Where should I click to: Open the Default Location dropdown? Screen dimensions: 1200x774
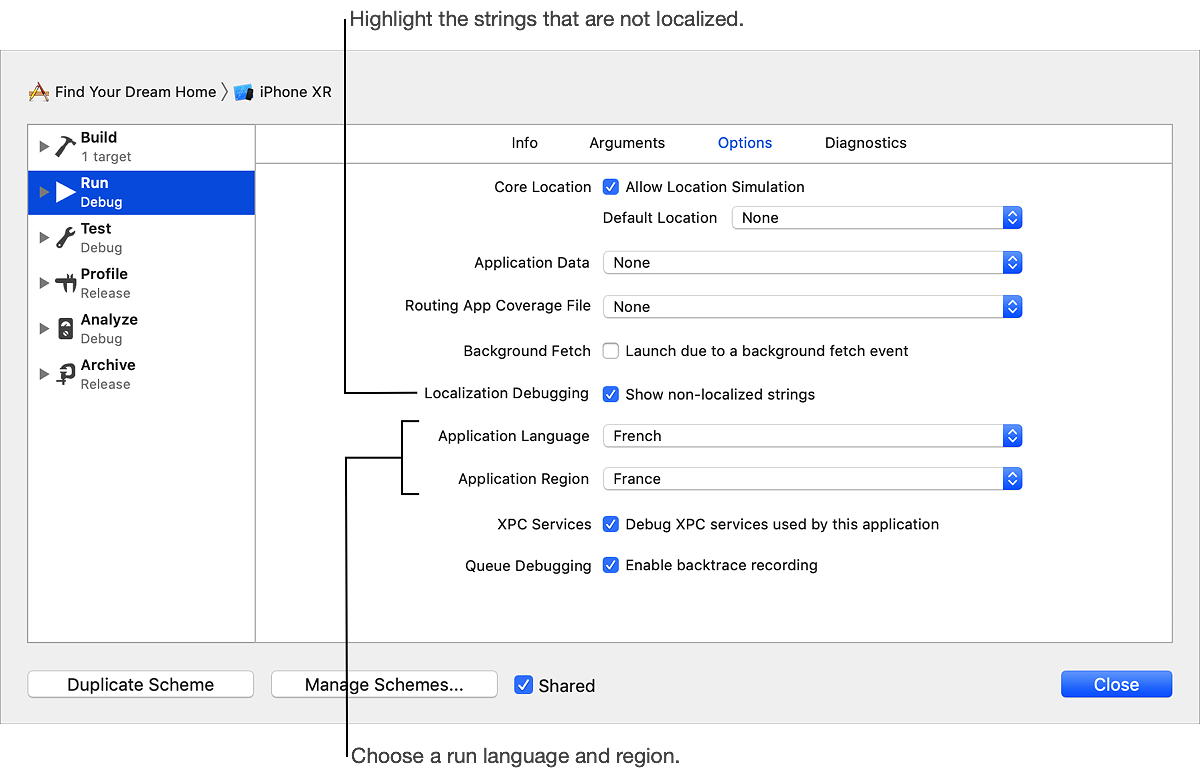877,218
